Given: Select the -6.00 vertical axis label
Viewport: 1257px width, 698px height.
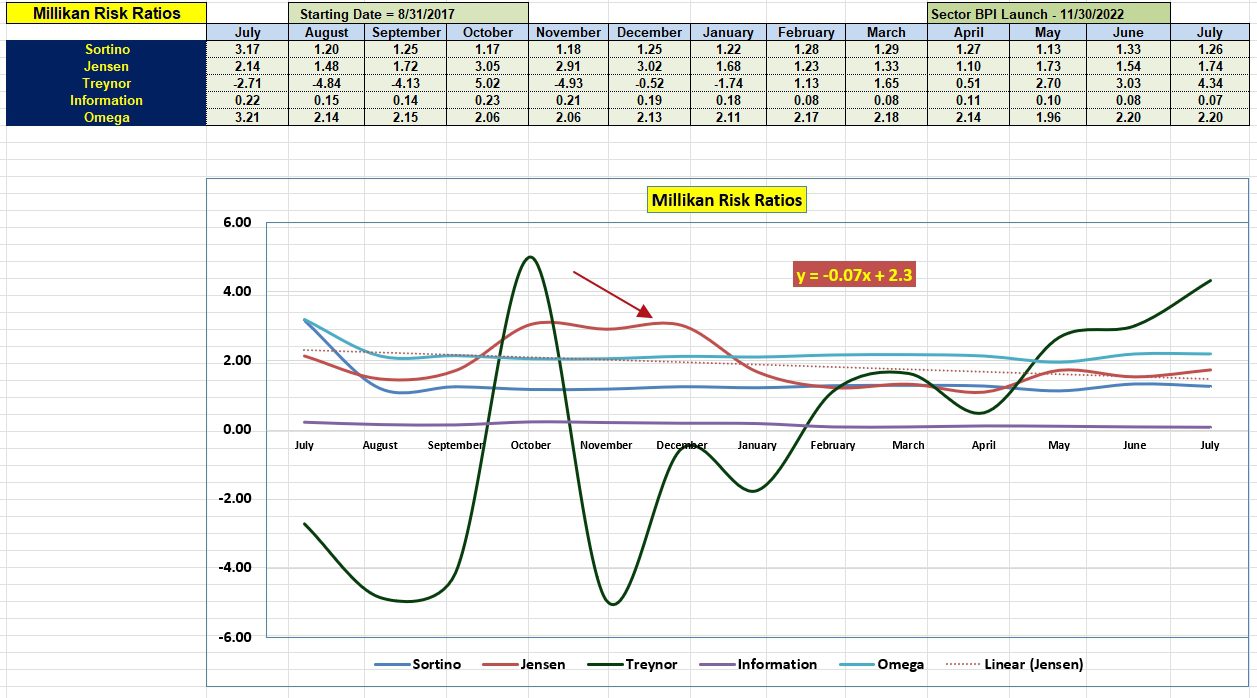Looking at the screenshot, I should tap(235, 636).
